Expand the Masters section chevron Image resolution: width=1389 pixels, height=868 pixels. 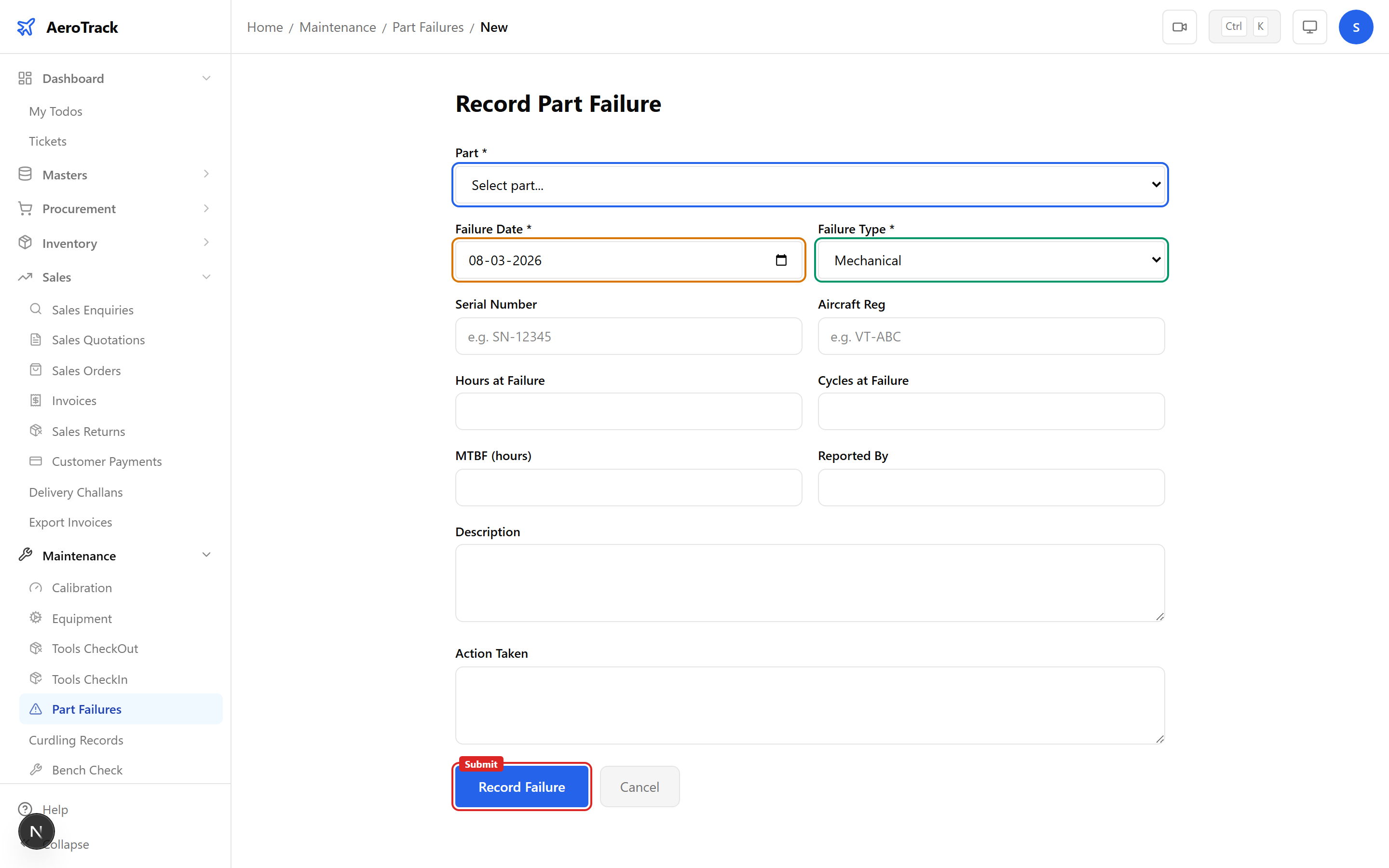pos(206,174)
